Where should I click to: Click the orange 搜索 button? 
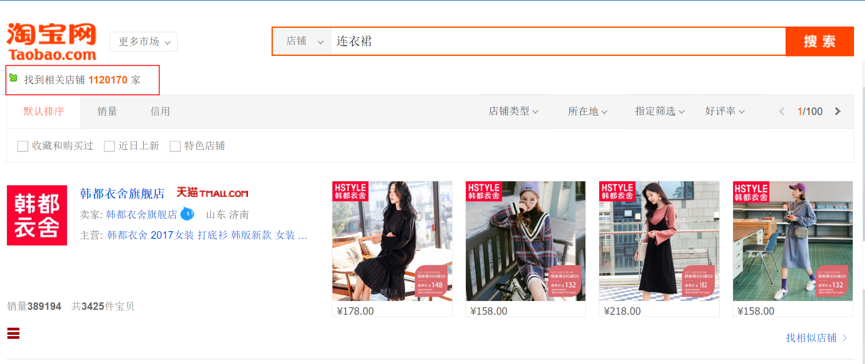819,41
